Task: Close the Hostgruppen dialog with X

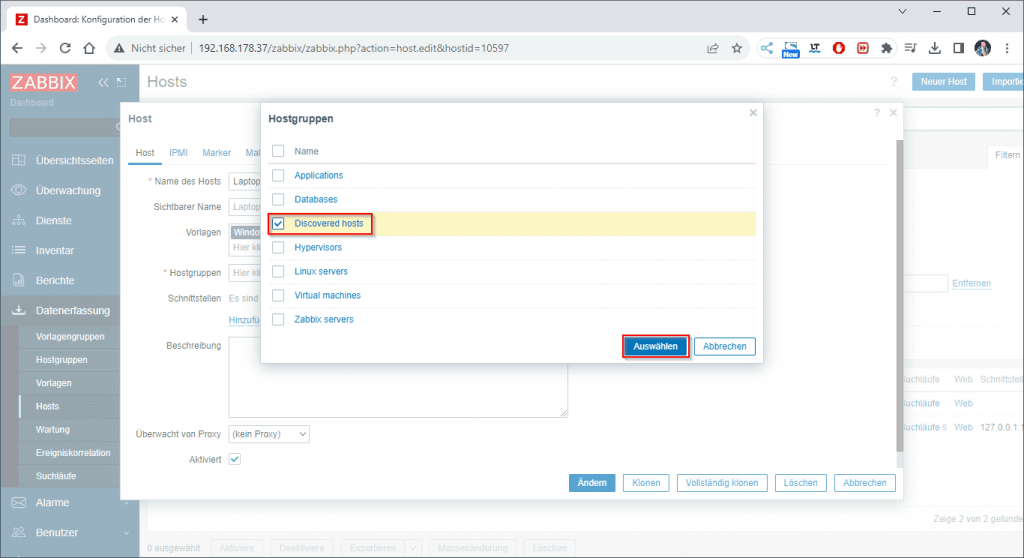Action: (753, 113)
